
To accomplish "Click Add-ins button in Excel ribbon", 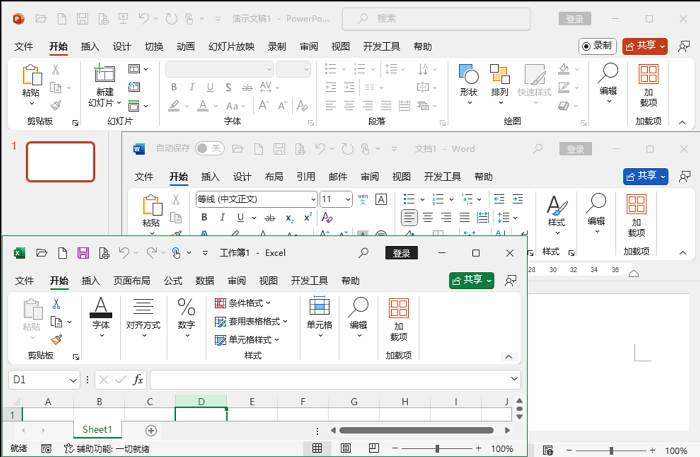I will click(x=399, y=320).
